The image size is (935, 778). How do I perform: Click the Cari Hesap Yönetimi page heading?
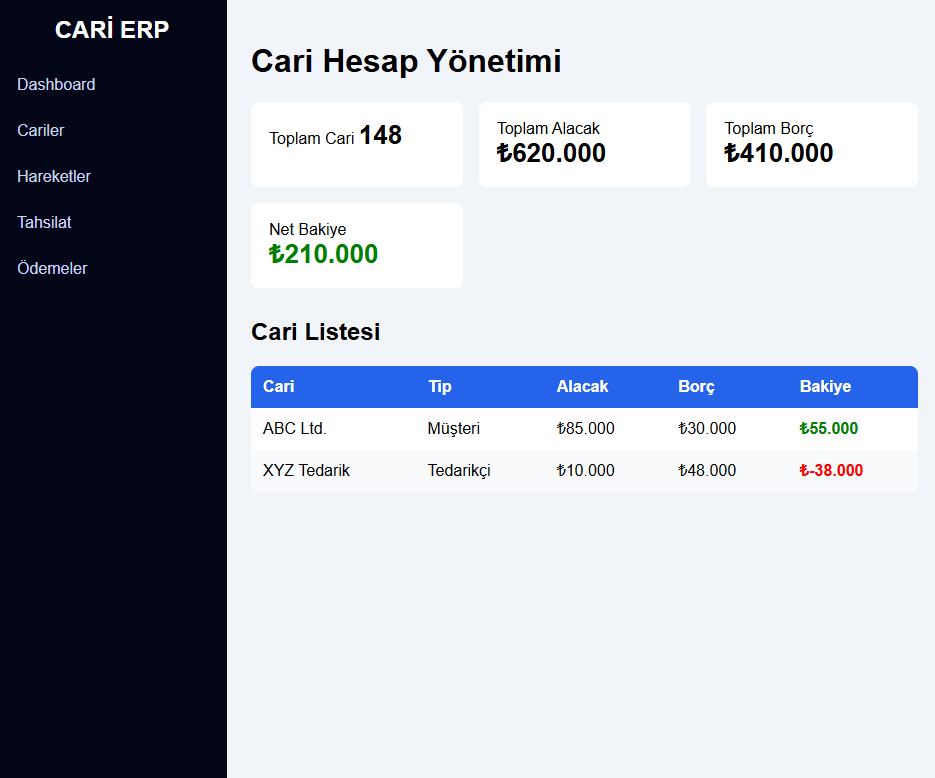(406, 61)
